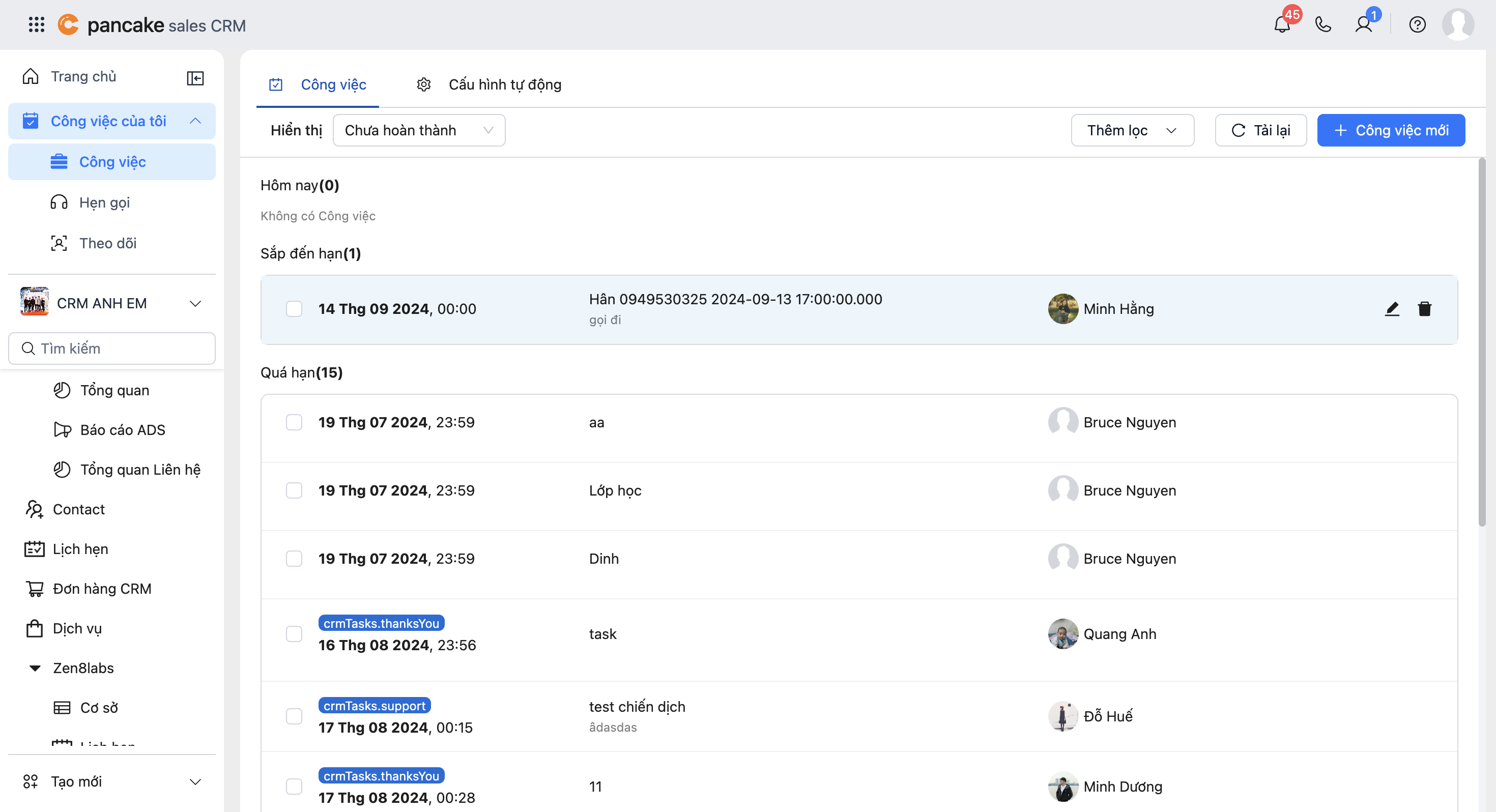Image resolution: width=1496 pixels, height=812 pixels.
Task: Check the checkbox for task 'aa'
Action: tap(294, 422)
